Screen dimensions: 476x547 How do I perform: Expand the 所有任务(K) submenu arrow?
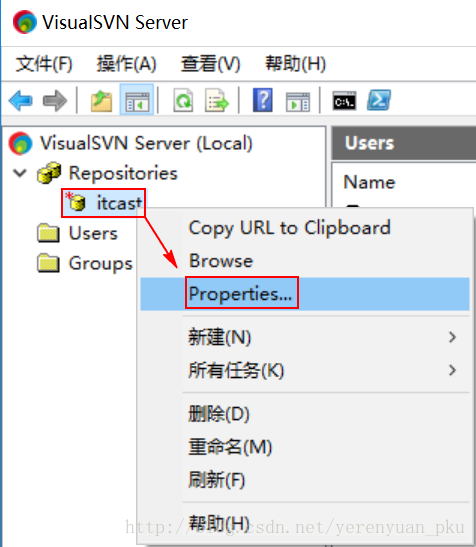[452, 370]
